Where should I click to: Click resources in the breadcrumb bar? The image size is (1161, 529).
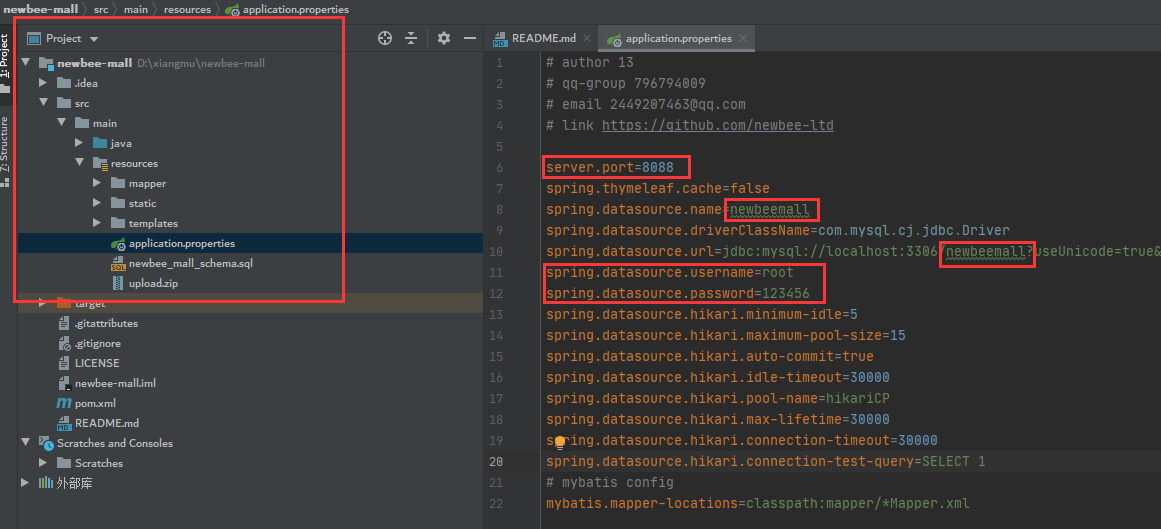(187, 10)
